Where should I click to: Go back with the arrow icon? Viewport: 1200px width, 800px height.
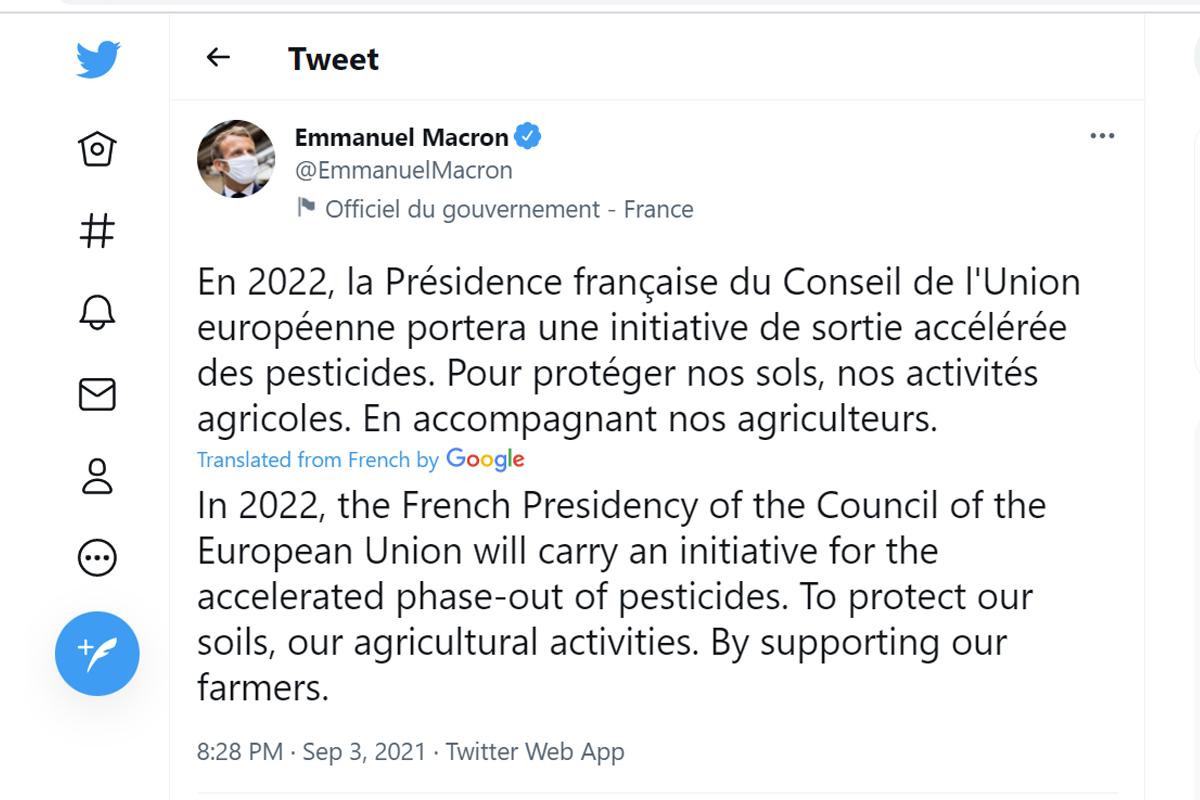(x=218, y=58)
